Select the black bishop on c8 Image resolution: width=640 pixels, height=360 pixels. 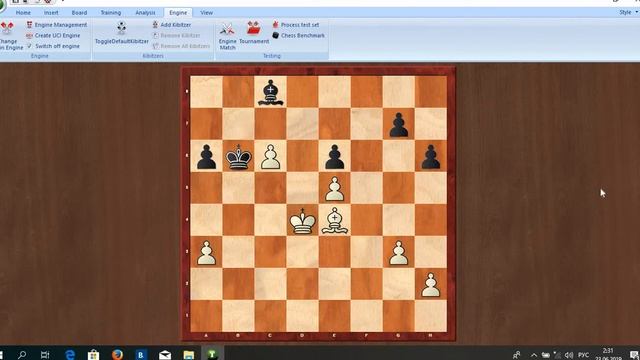point(270,92)
